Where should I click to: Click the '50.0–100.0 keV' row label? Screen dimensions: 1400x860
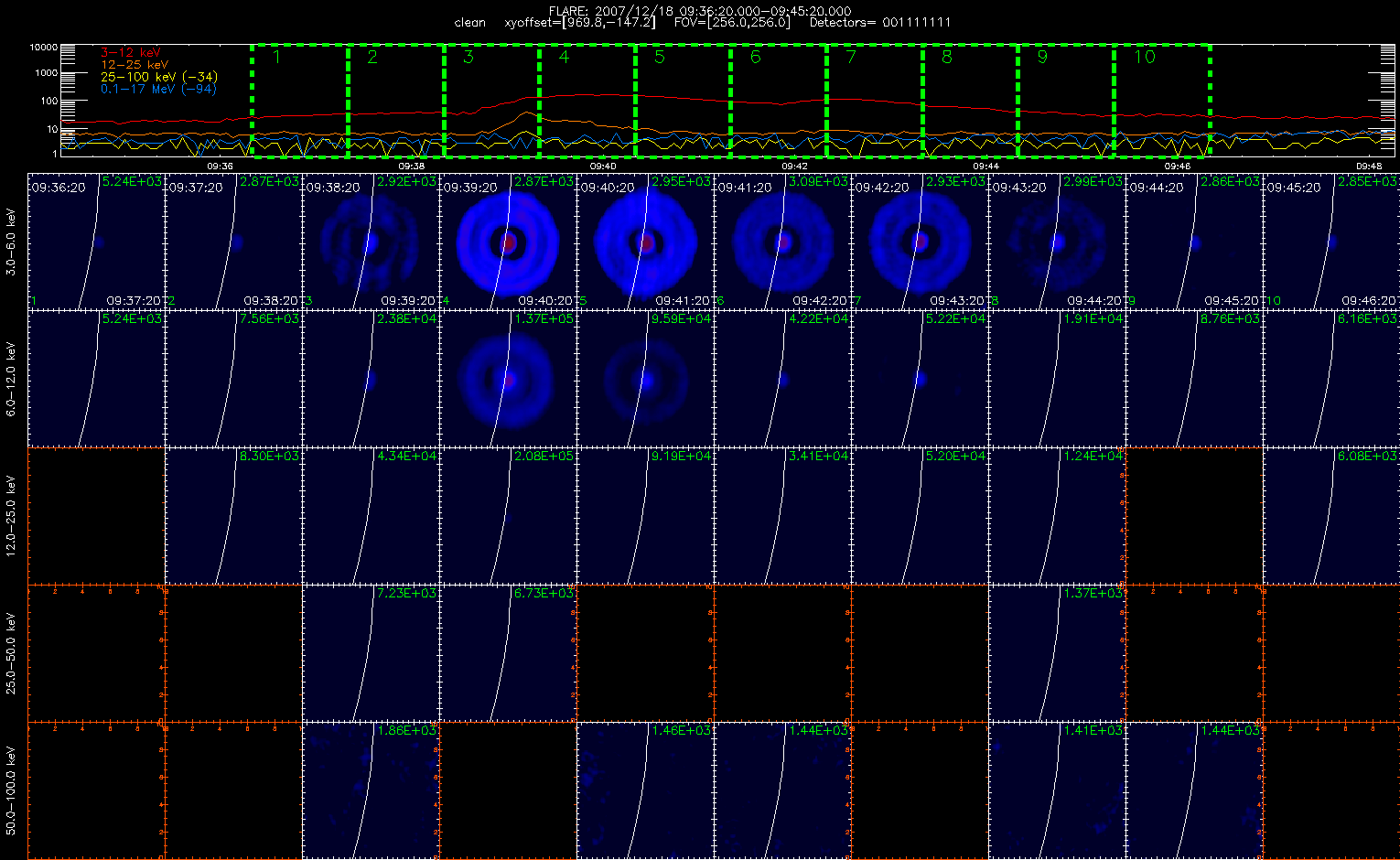click(x=11, y=790)
